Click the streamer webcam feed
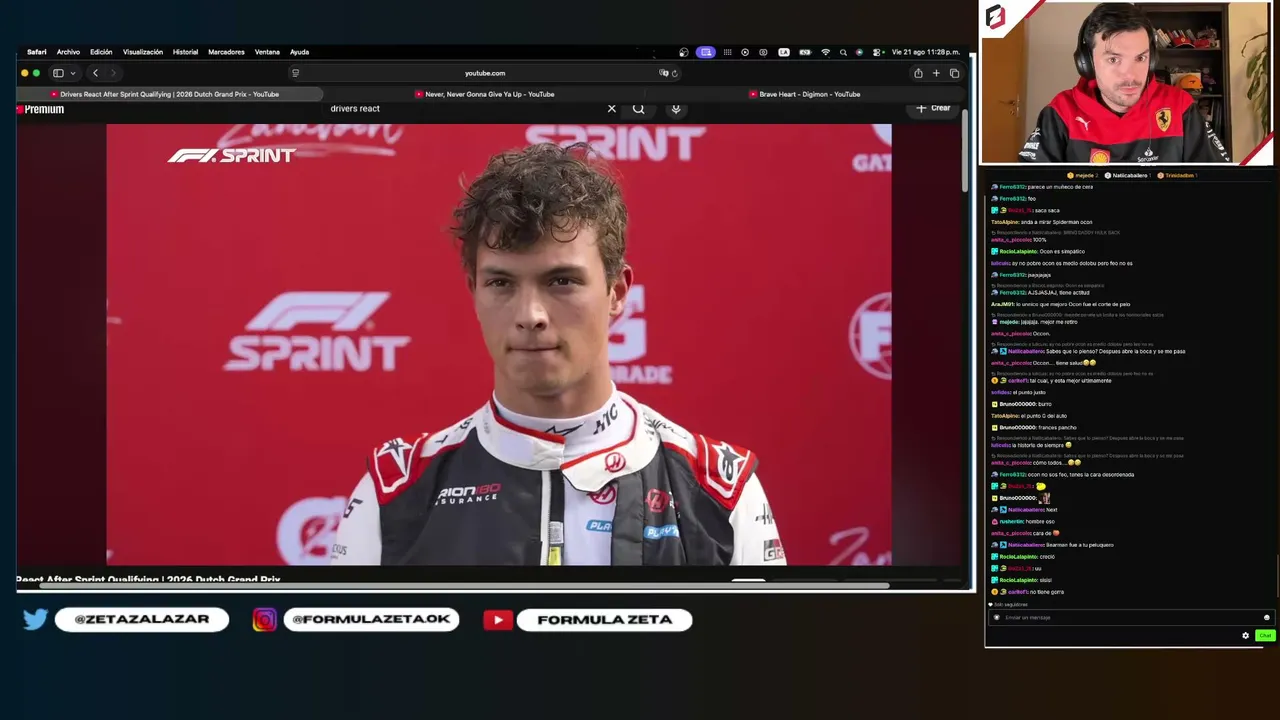This screenshot has width=1280, height=720. 1126,83
